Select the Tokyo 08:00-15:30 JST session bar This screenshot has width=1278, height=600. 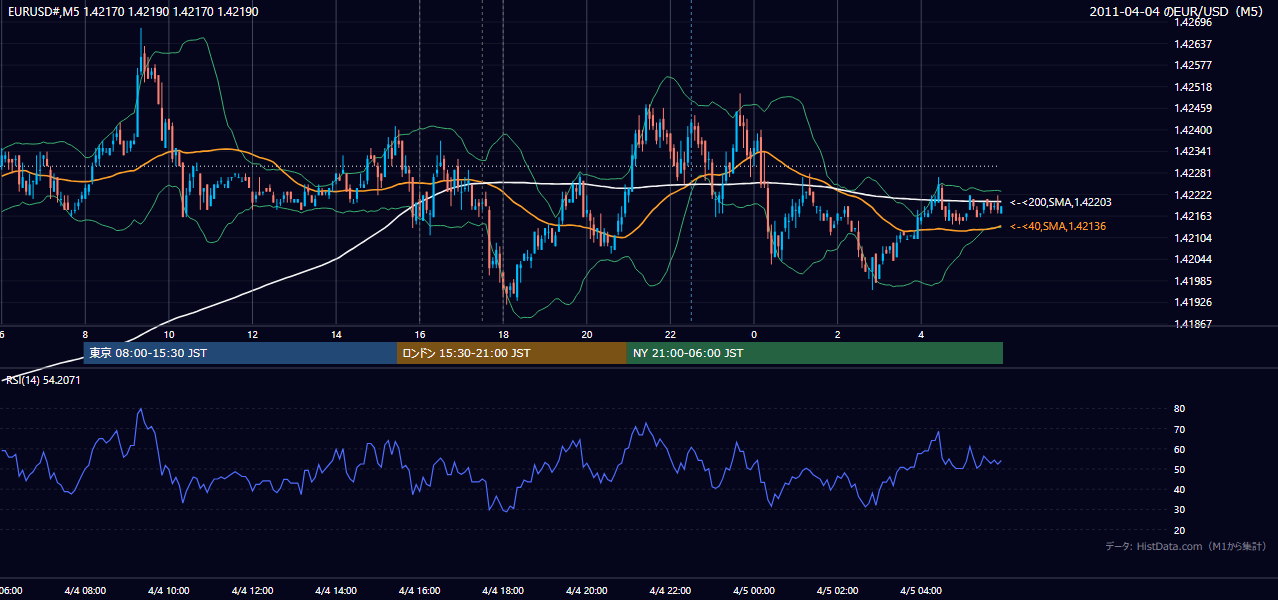tap(240, 353)
